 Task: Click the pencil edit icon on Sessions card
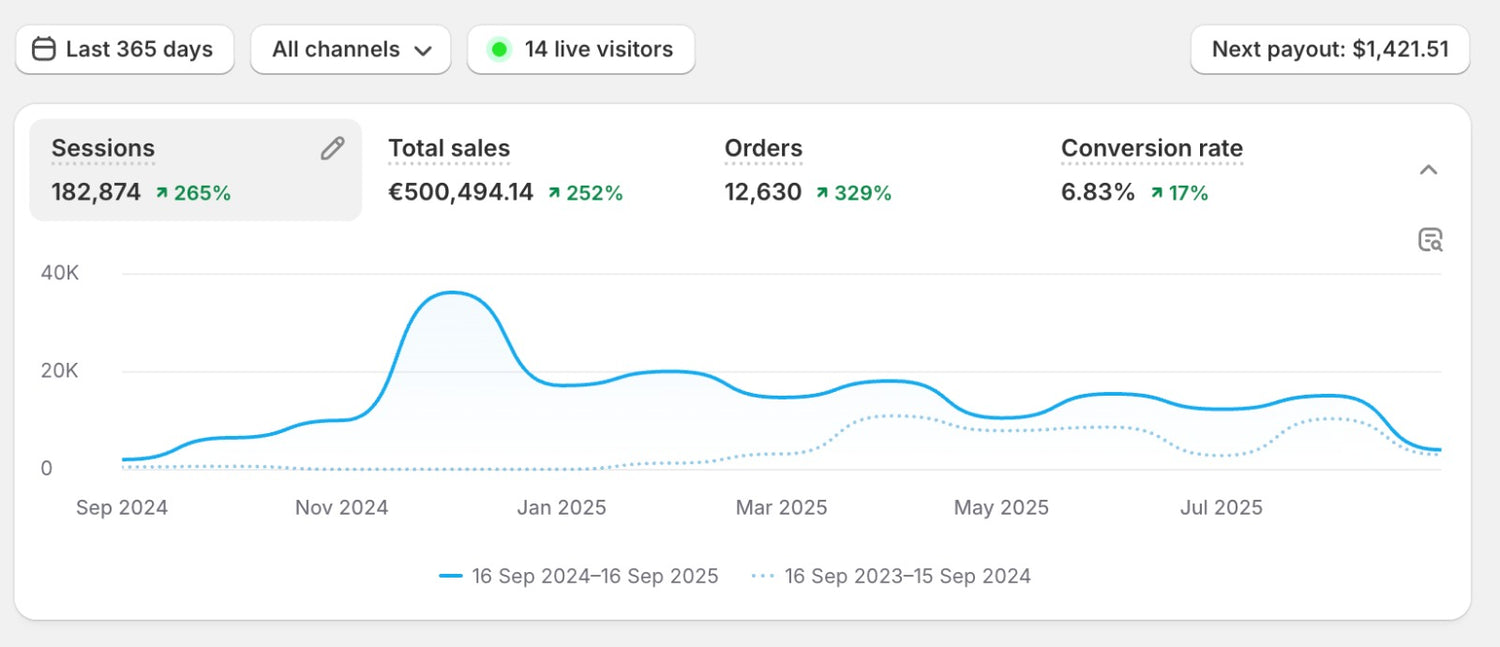(x=332, y=149)
